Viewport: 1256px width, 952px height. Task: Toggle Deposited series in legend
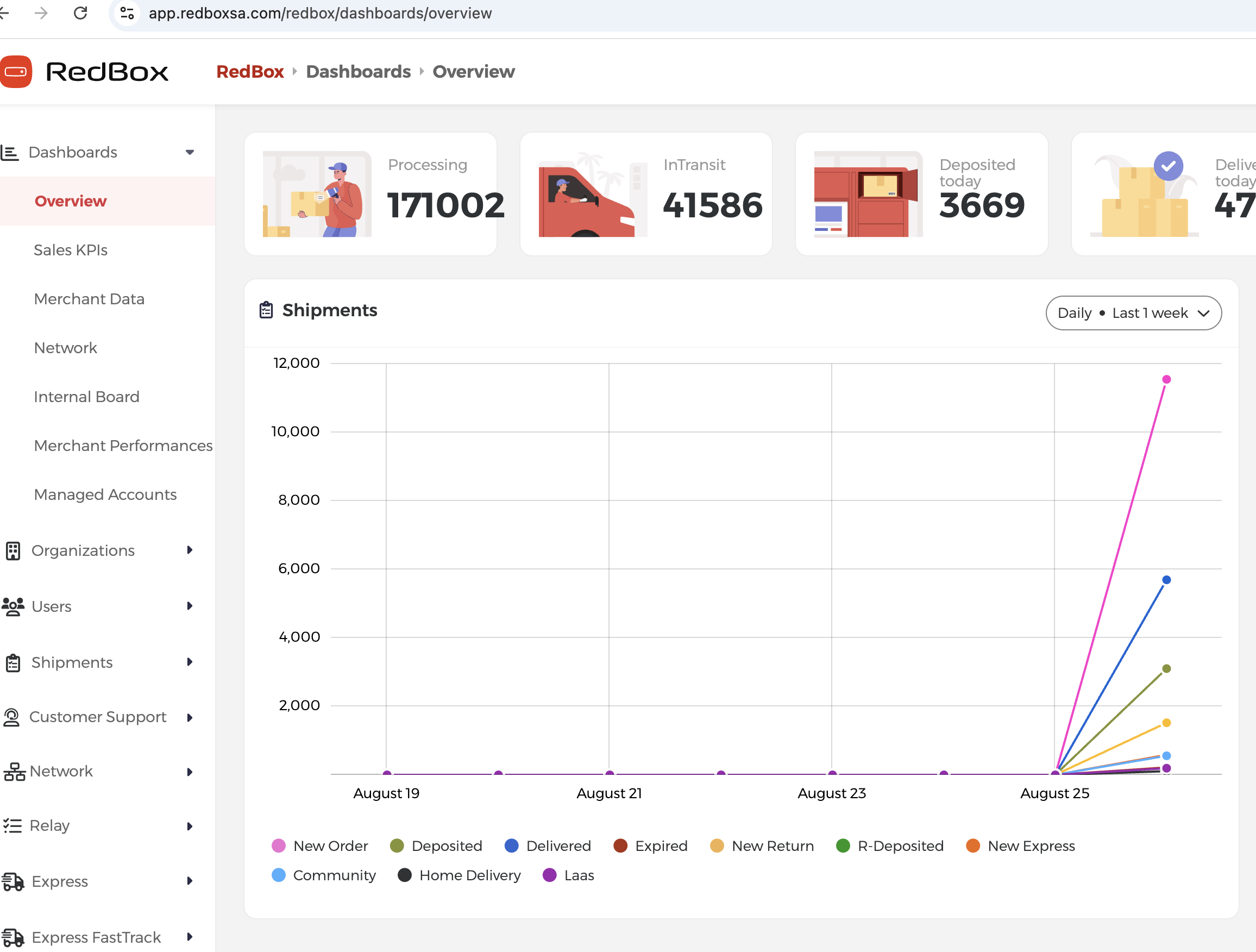tap(436, 846)
